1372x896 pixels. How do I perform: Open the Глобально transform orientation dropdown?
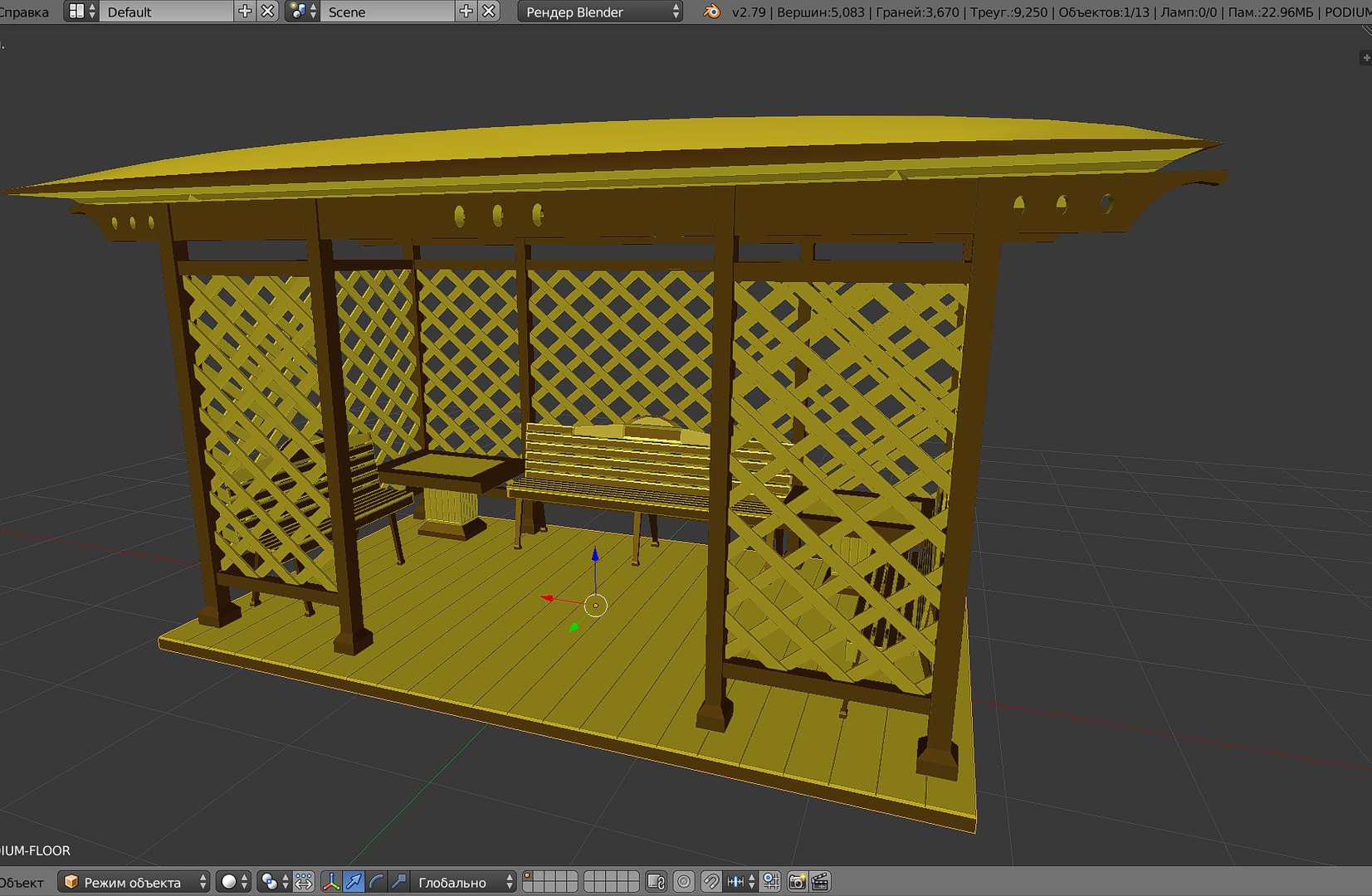463,882
